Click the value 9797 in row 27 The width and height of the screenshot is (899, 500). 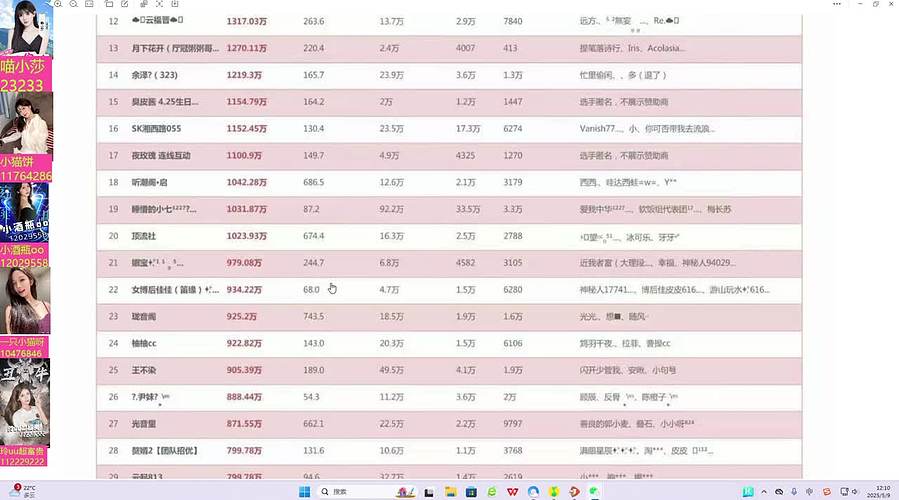tap(513, 424)
